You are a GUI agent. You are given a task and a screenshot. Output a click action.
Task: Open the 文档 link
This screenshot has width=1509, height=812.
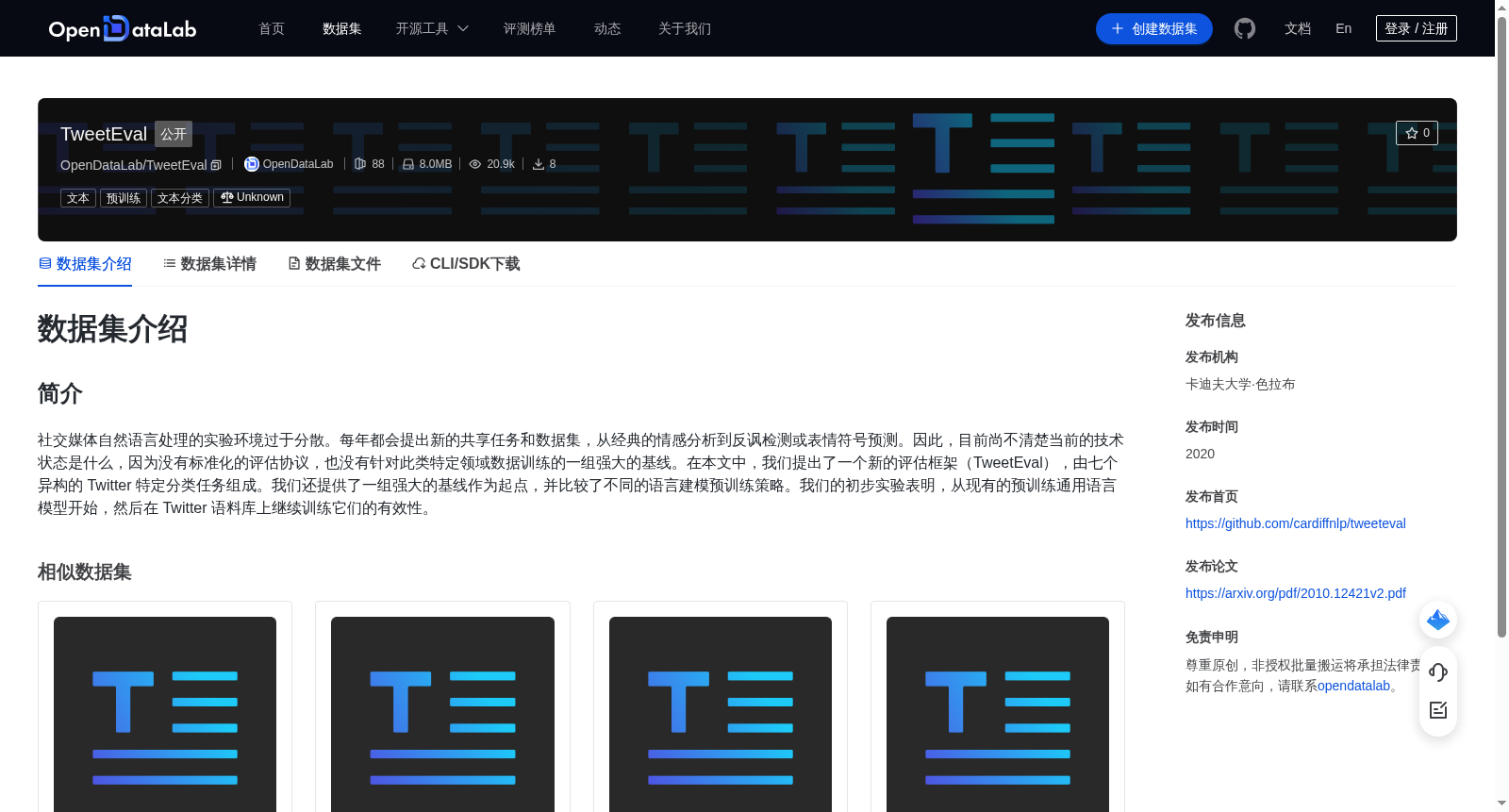point(1298,29)
